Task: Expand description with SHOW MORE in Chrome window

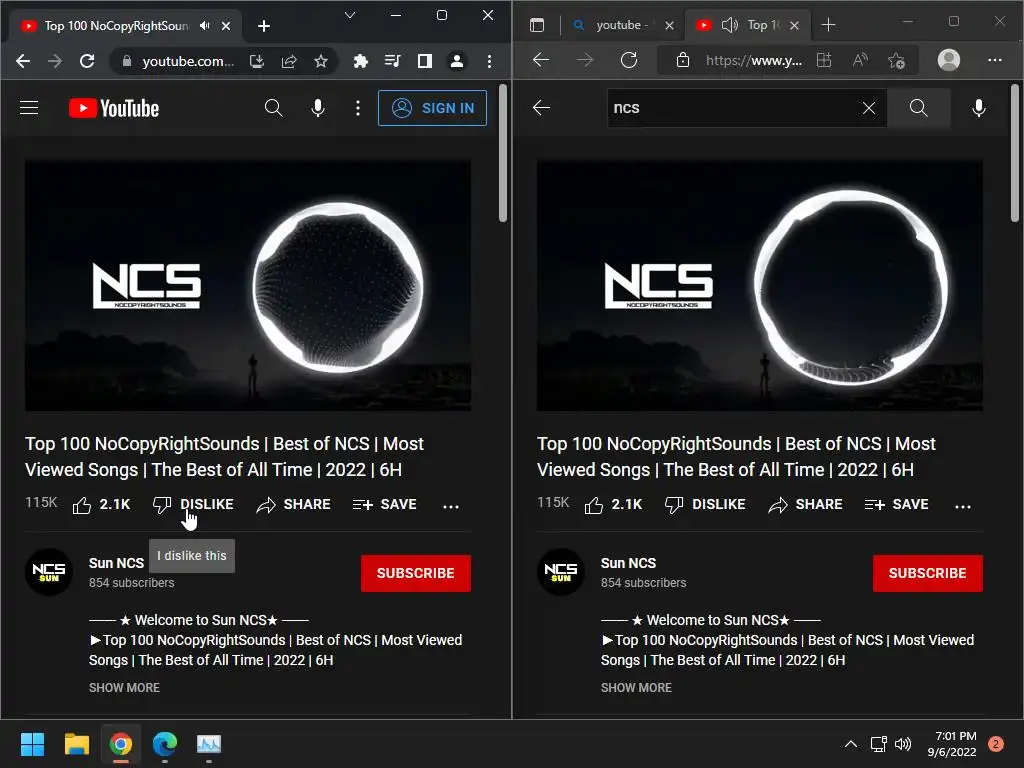Action: point(124,688)
